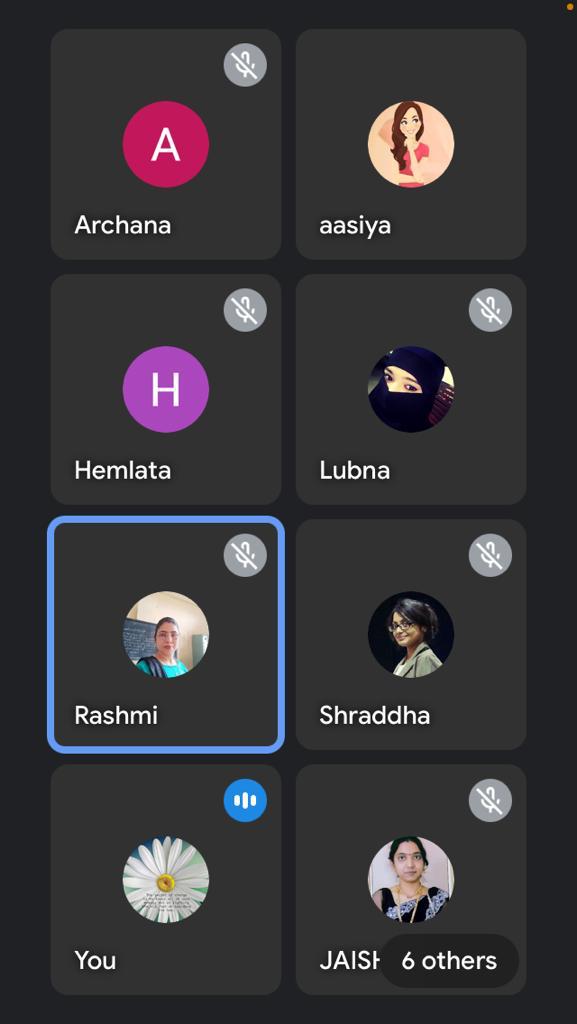Open the 6 others participants list
This screenshot has height=1024, width=577.
click(x=449, y=961)
